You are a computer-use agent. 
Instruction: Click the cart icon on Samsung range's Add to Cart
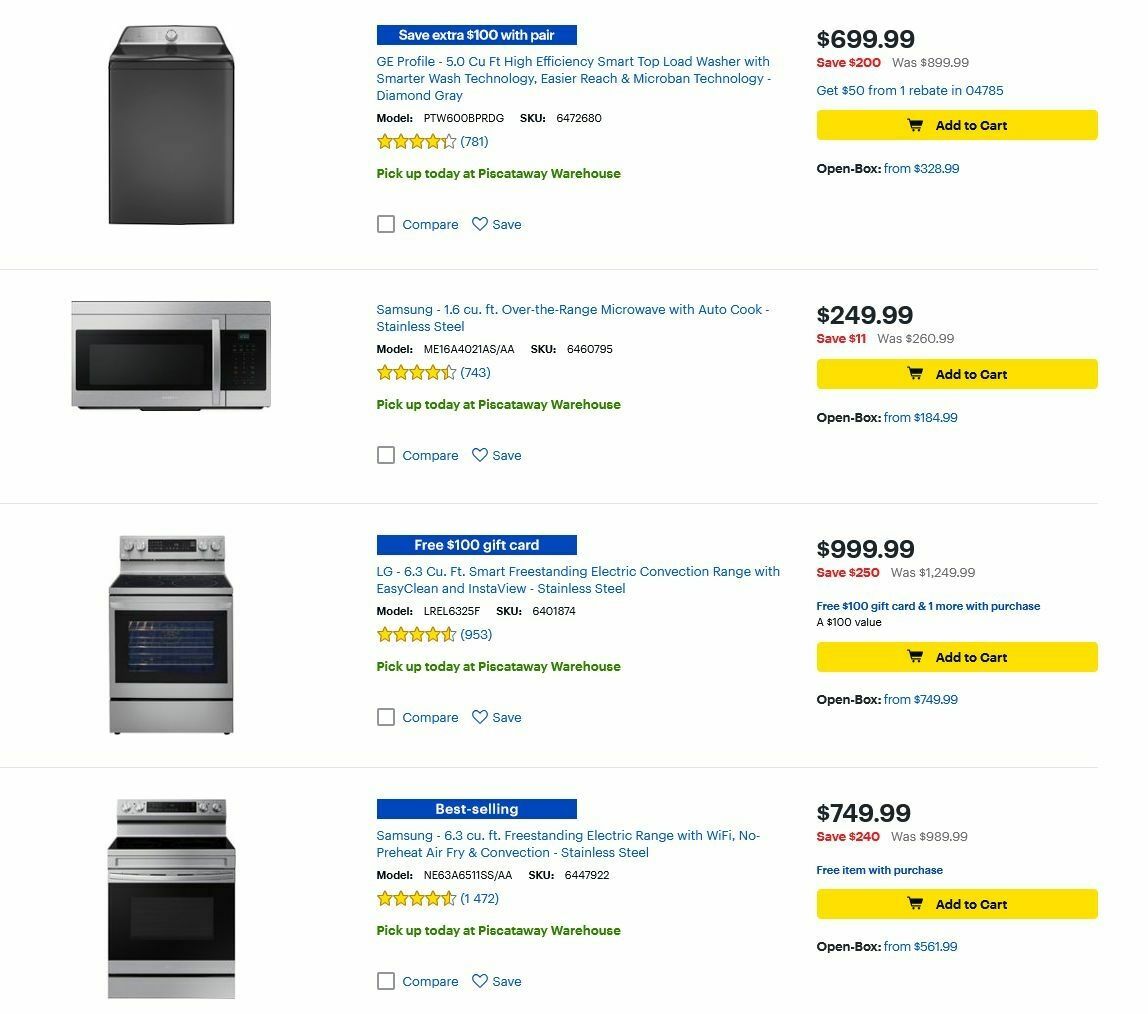click(x=916, y=904)
